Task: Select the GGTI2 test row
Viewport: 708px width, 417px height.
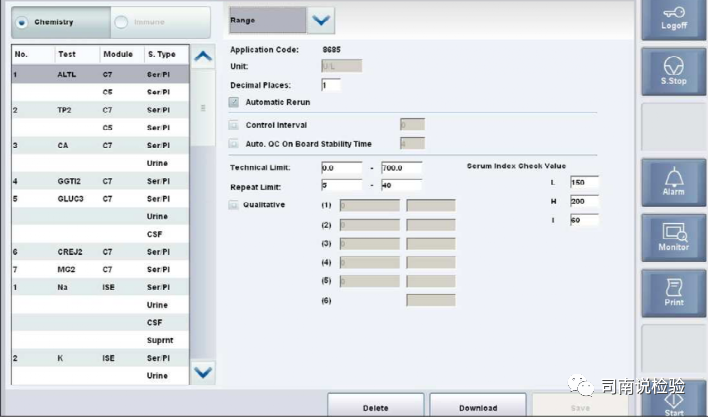Action: coord(100,181)
